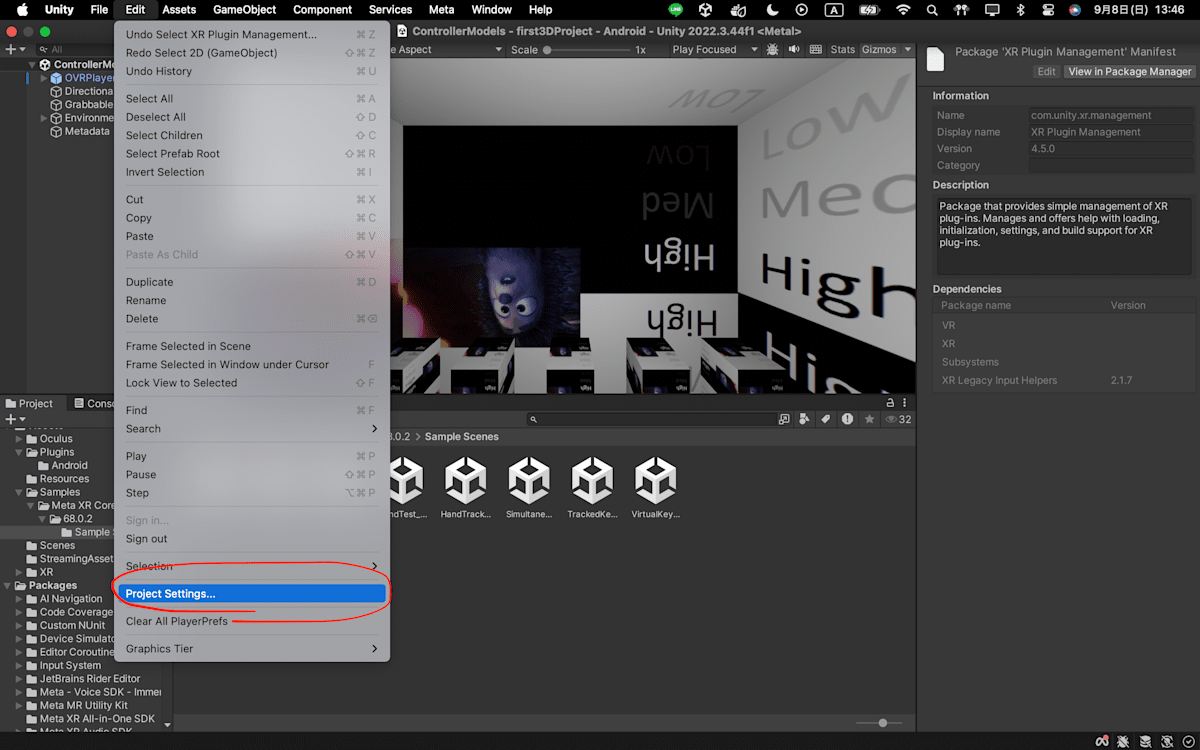Viewport: 1200px width, 750px height.
Task: Choose Clear All PlayerPrefs menu entry
Action: tap(251, 621)
